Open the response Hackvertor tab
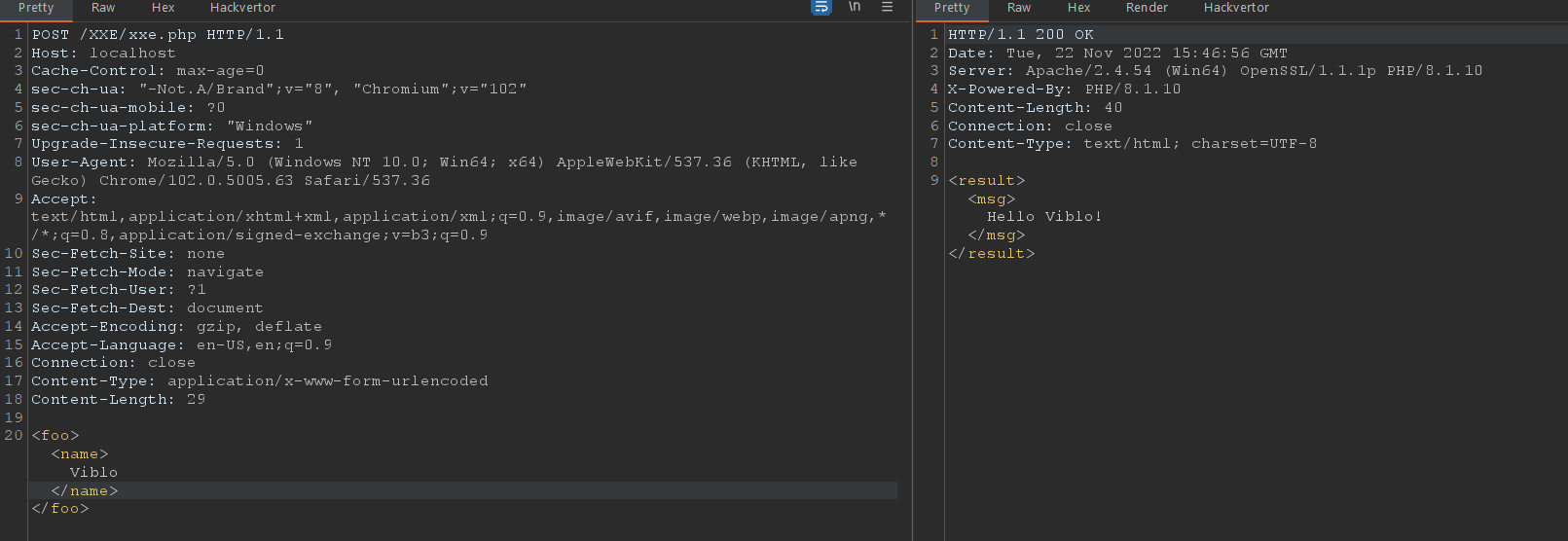The image size is (1568, 541). point(1236,8)
